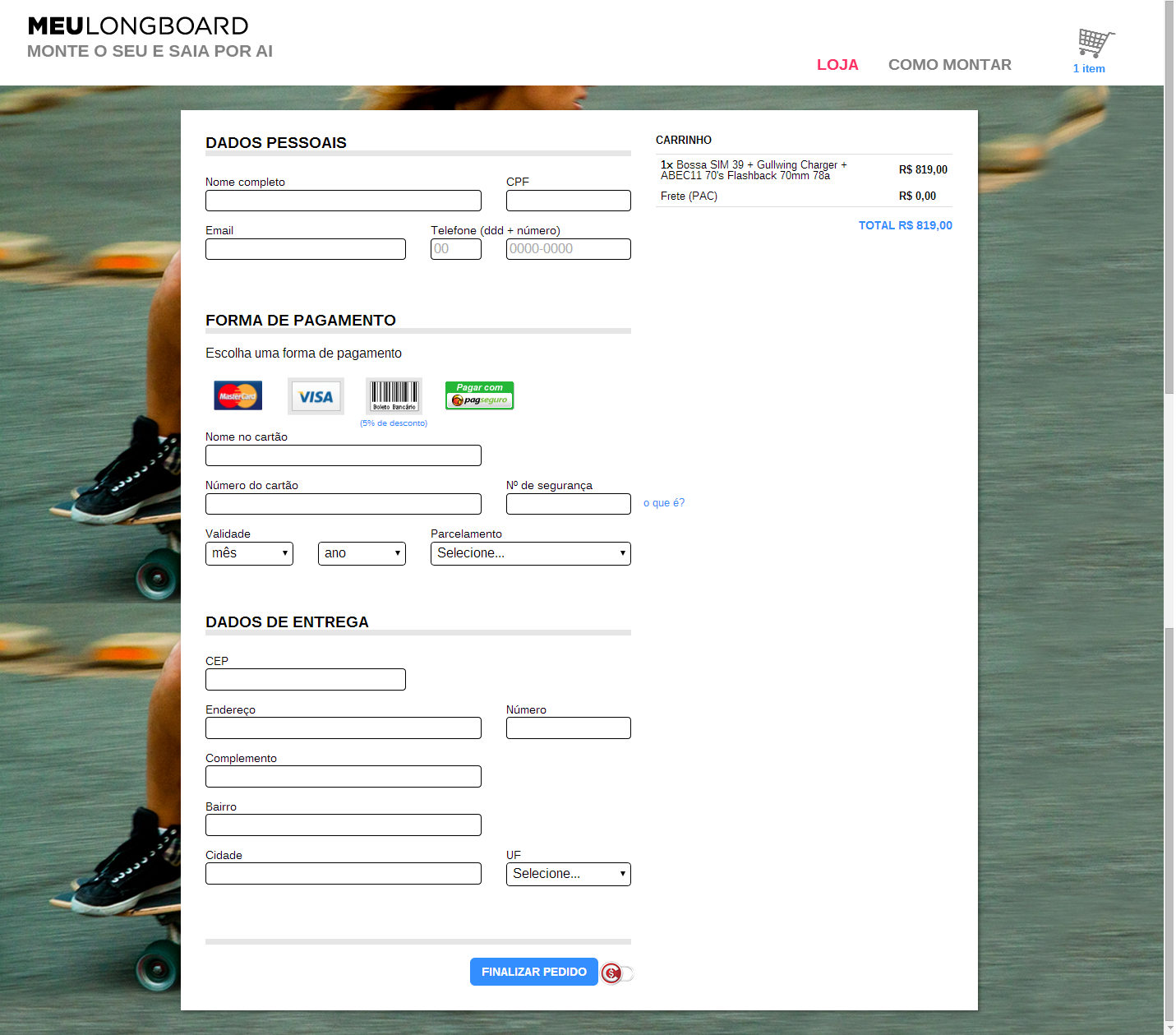
Task: Click the MEULONGBOARD logo
Action: pyautogui.click(x=138, y=26)
